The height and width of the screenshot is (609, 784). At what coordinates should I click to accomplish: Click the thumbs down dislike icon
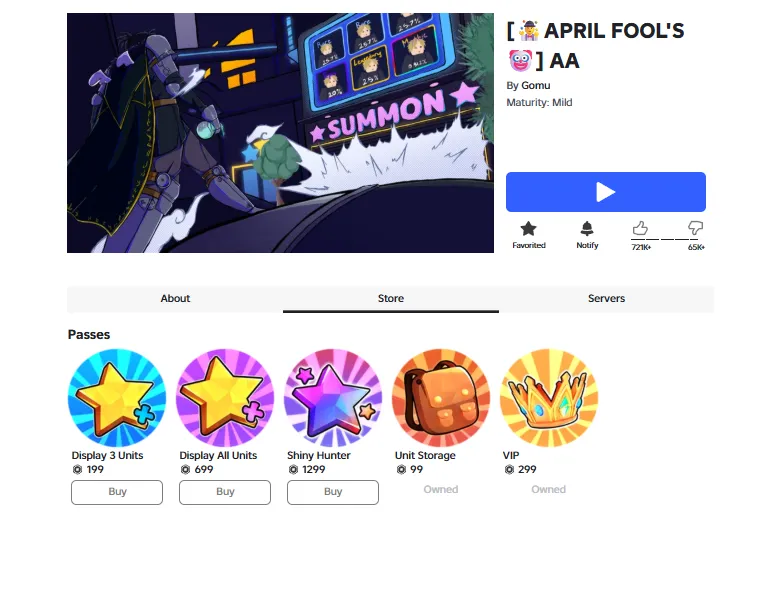695,228
